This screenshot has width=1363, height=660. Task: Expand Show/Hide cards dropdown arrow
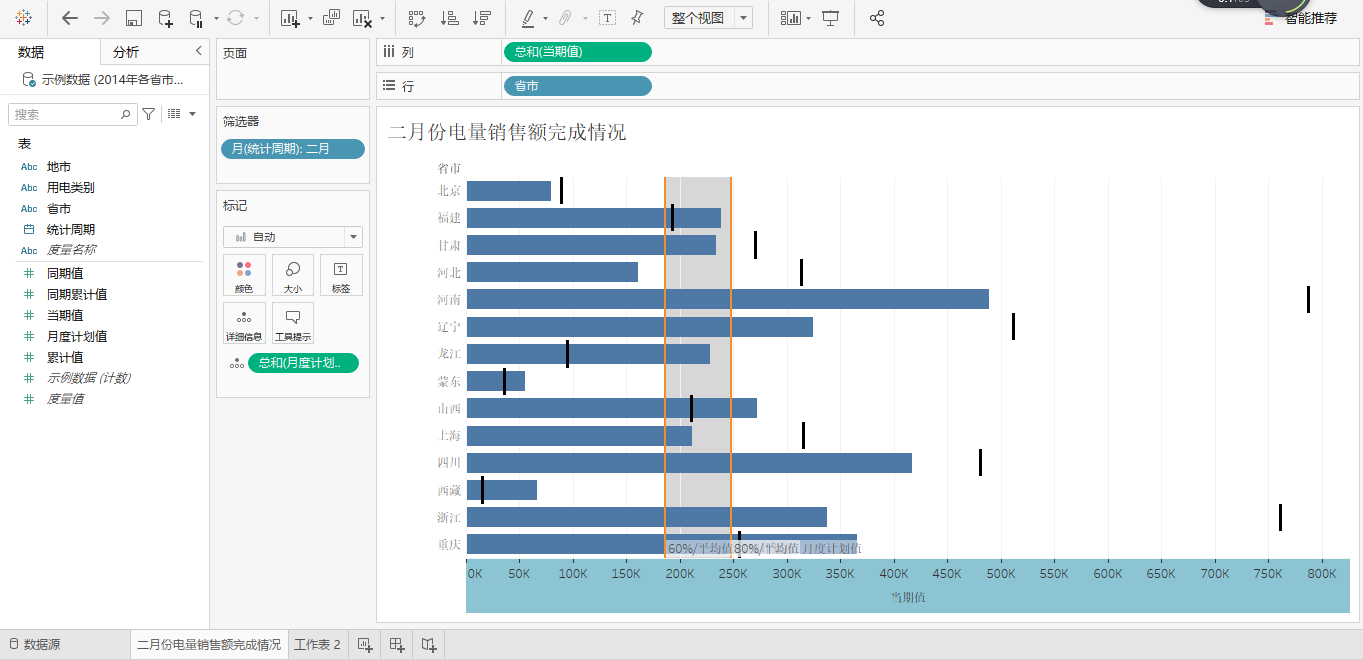[x=807, y=18]
